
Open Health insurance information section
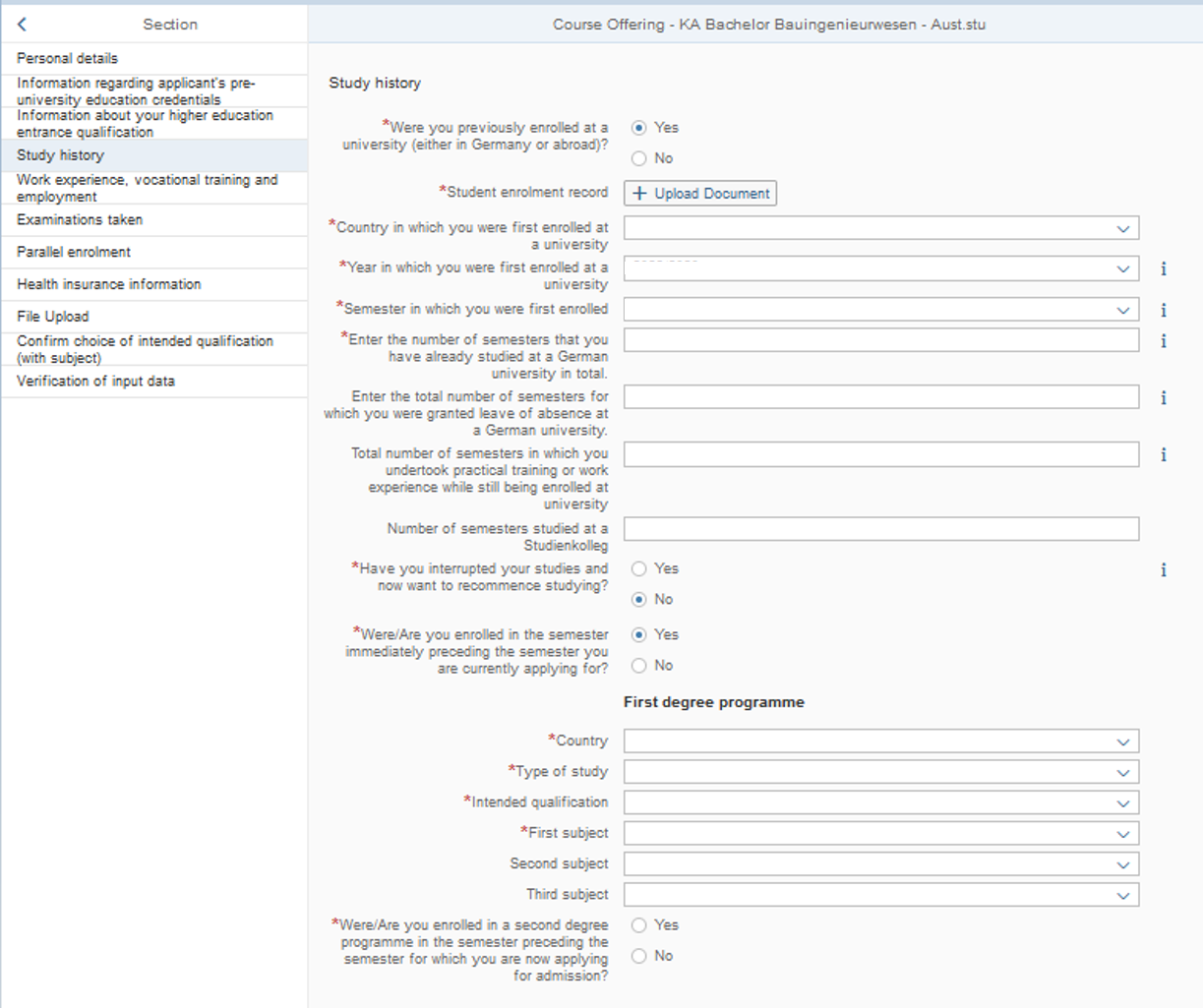click(108, 284)
